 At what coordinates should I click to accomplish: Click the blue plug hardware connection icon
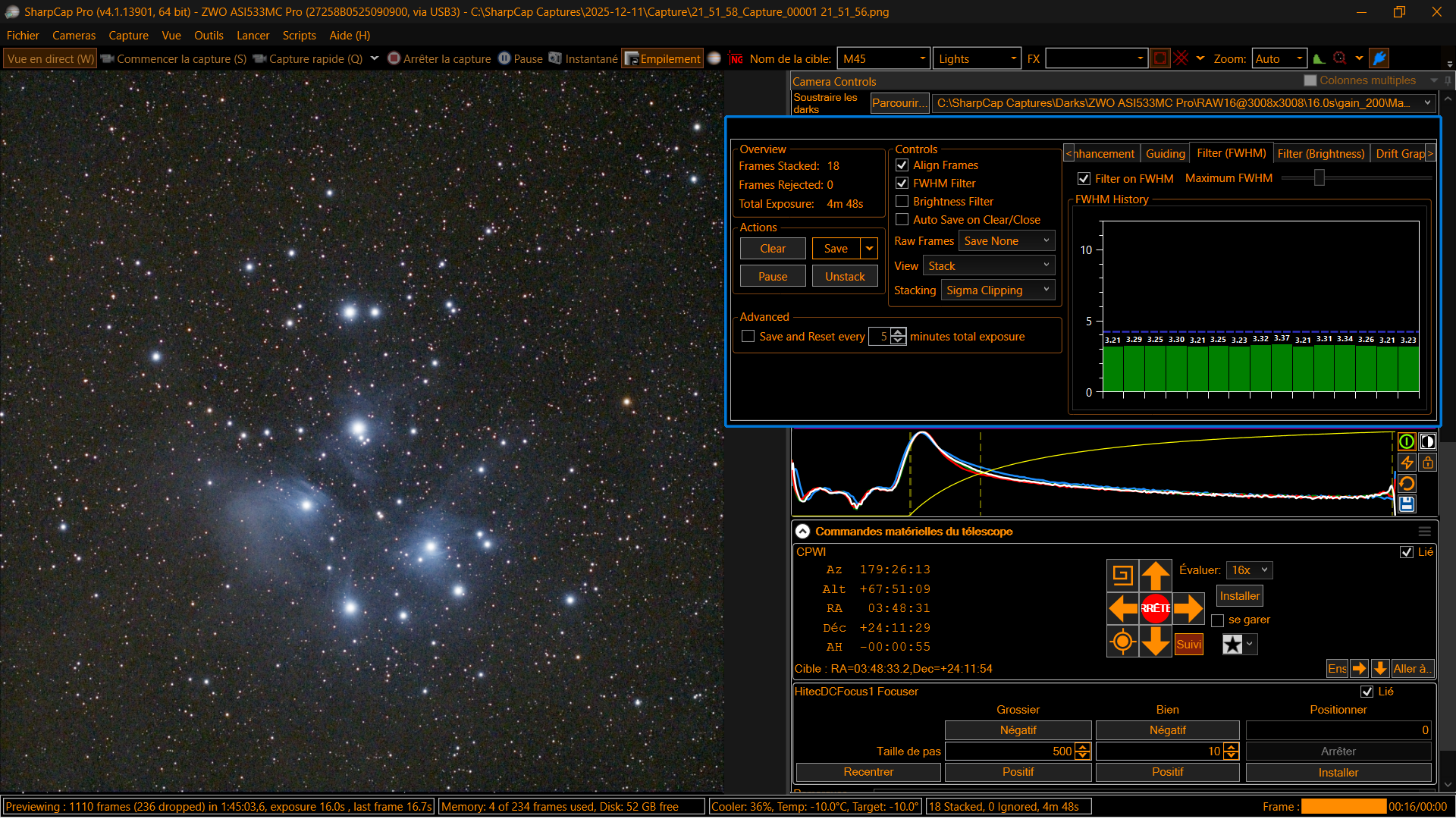1379,58
